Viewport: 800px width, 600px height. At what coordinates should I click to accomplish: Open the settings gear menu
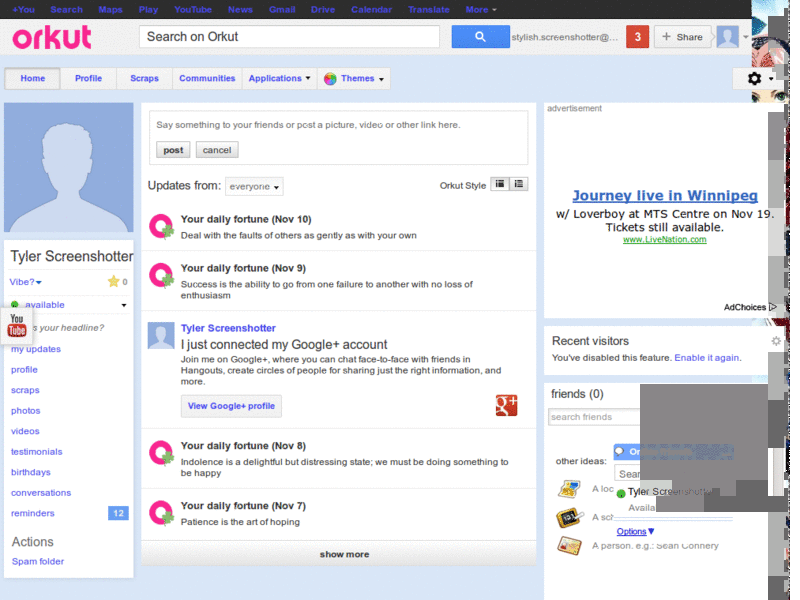point(754,78)
